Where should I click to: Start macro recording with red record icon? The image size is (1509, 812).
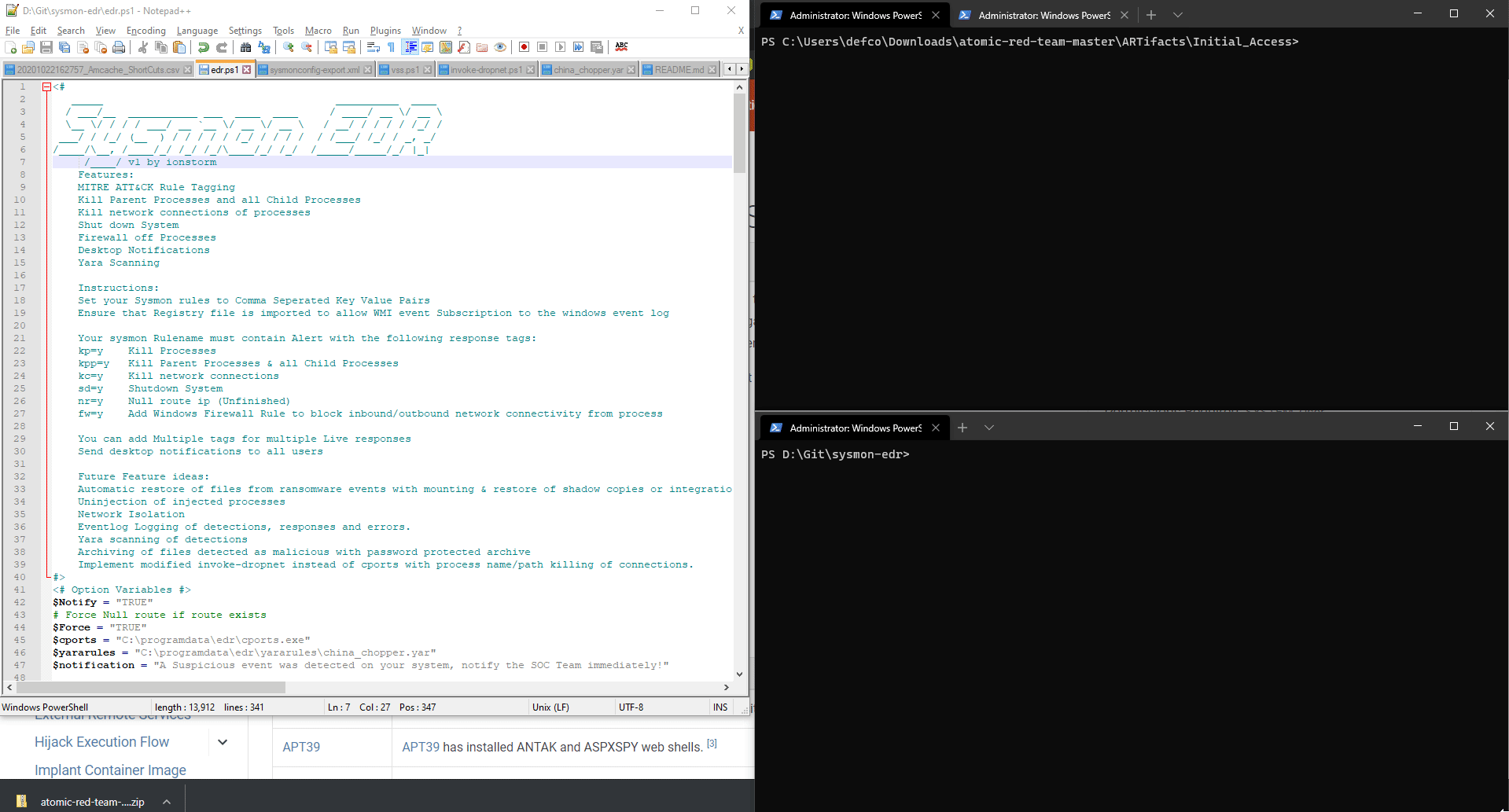point(524,48)
